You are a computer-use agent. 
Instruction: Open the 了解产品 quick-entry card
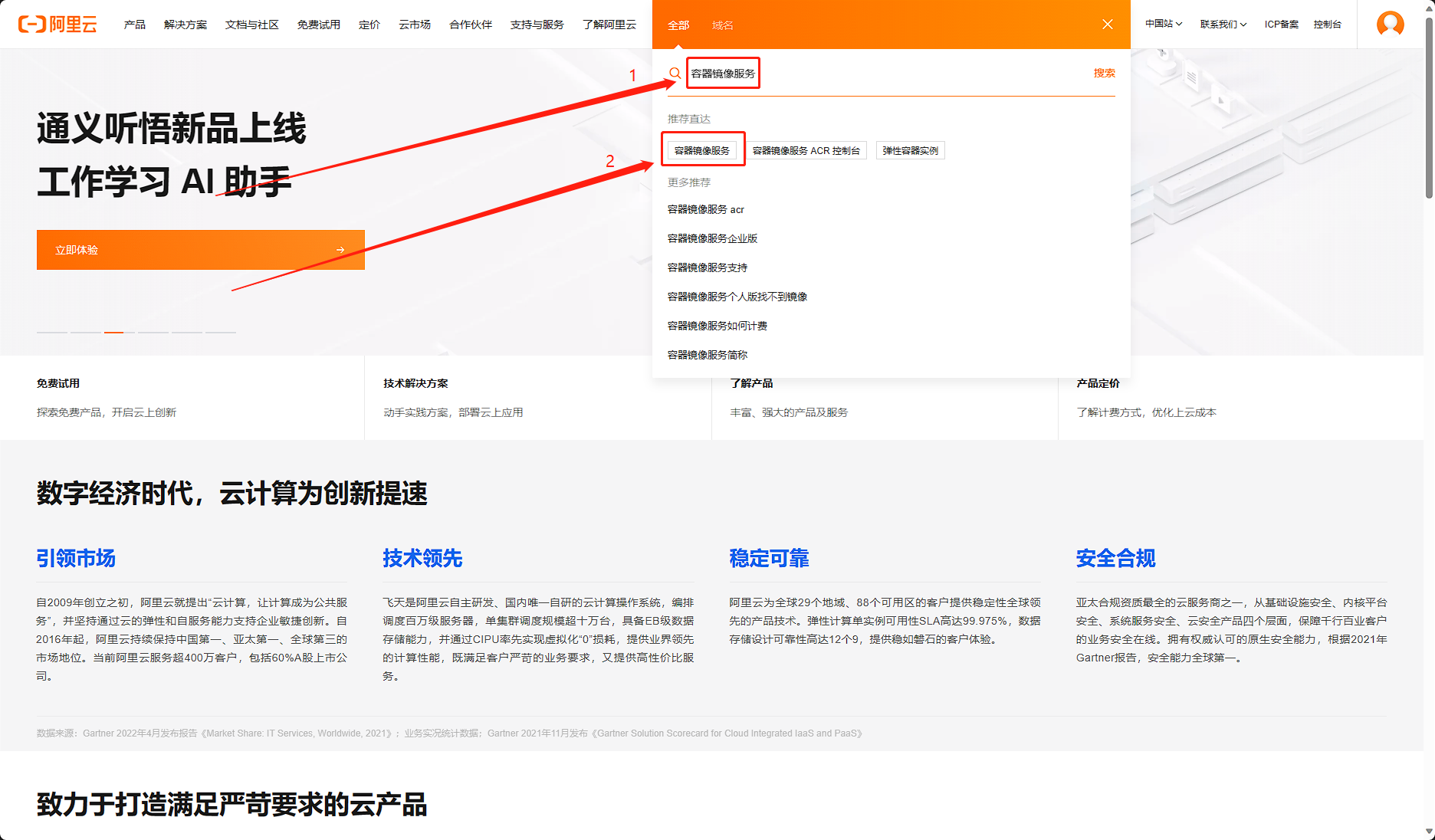[885, 398]
